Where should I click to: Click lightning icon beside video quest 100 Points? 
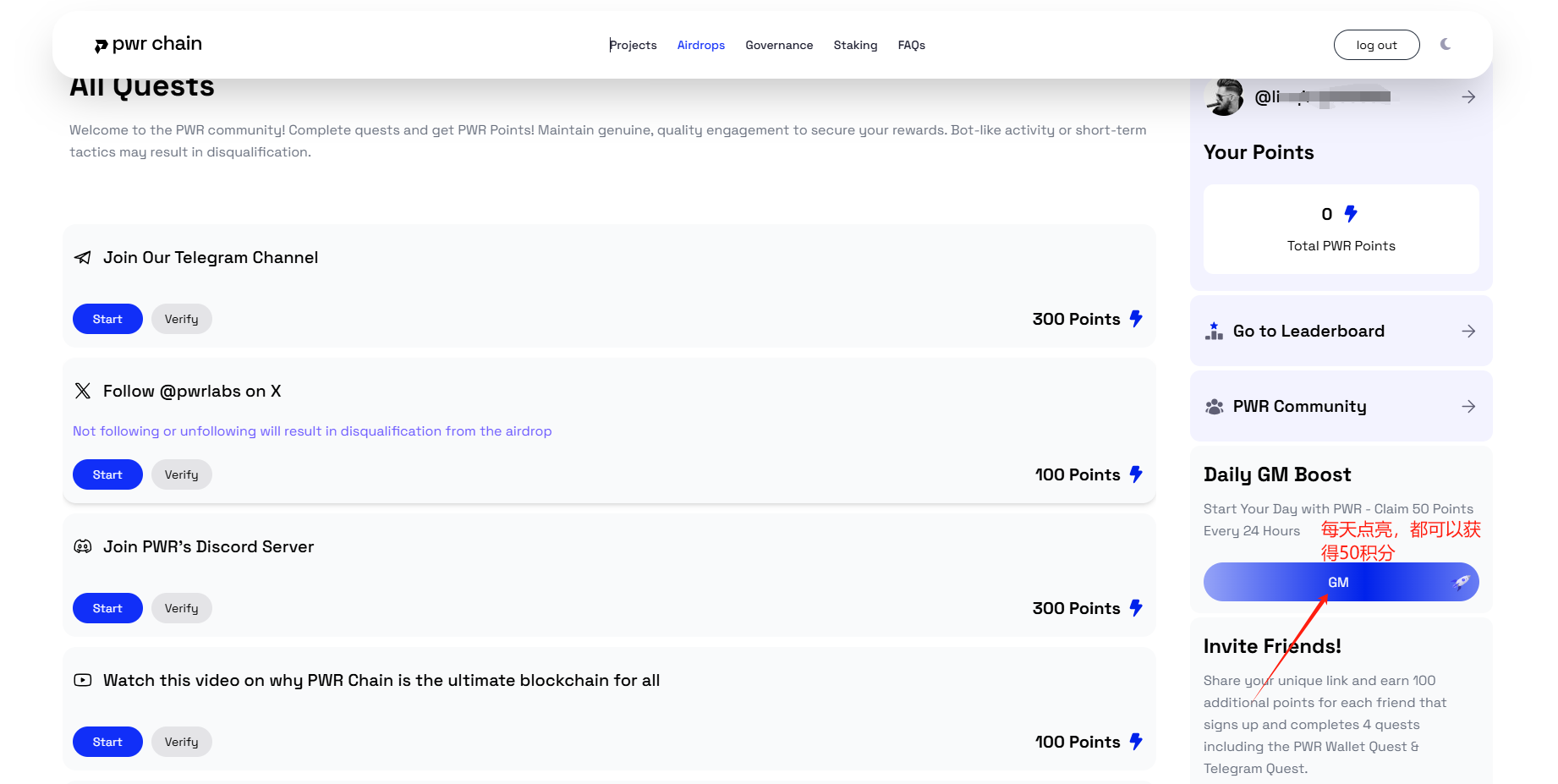1136,742
